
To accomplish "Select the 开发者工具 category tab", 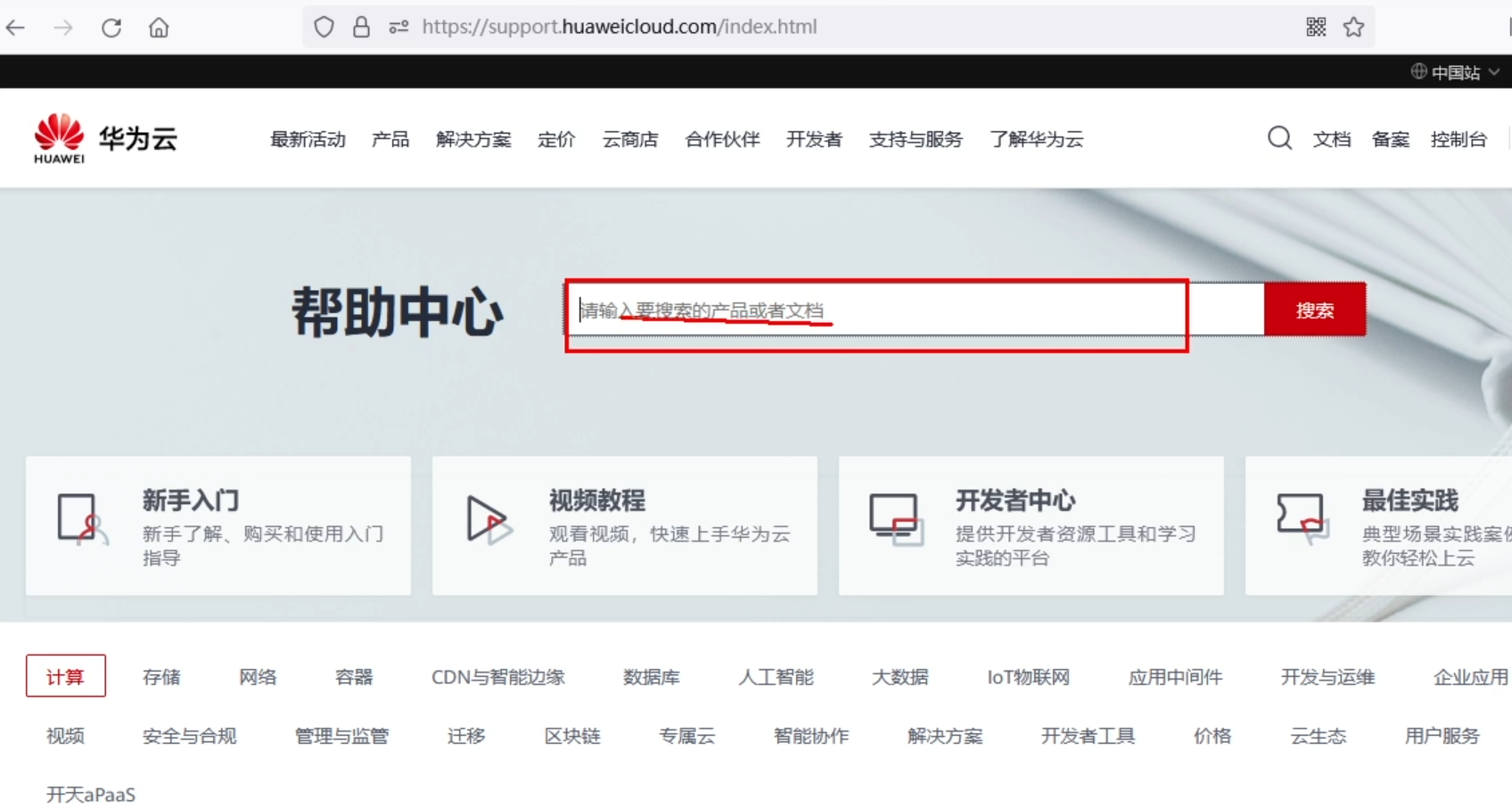I will coord(1088,736).
